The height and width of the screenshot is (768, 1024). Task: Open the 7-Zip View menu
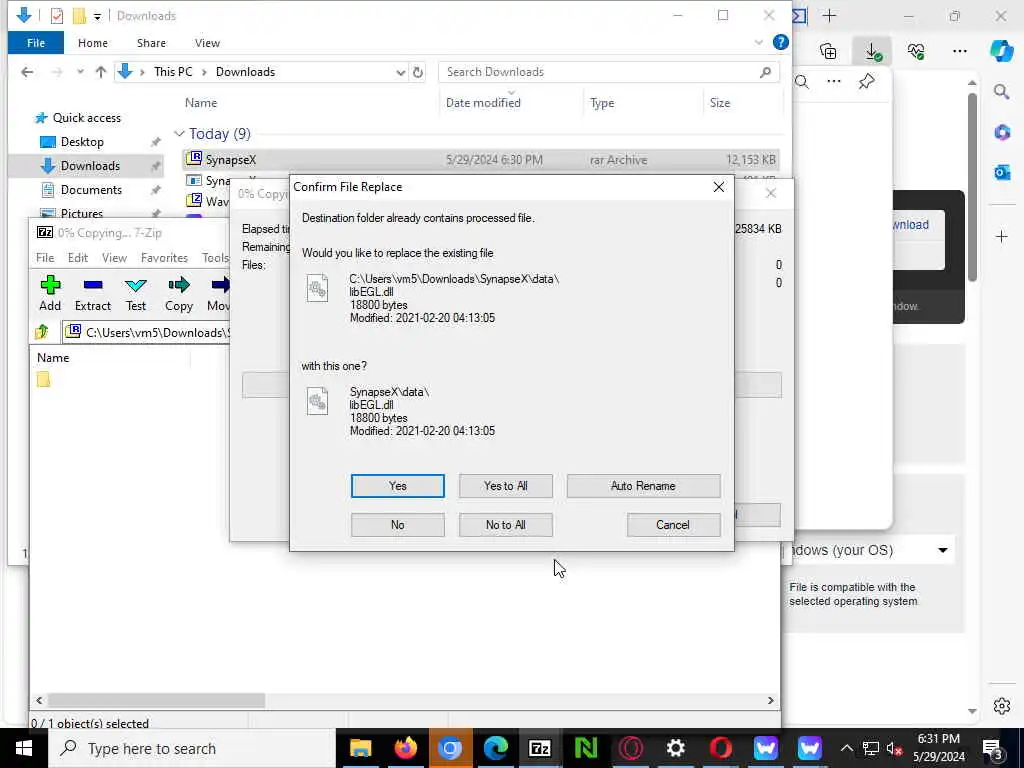114,258
